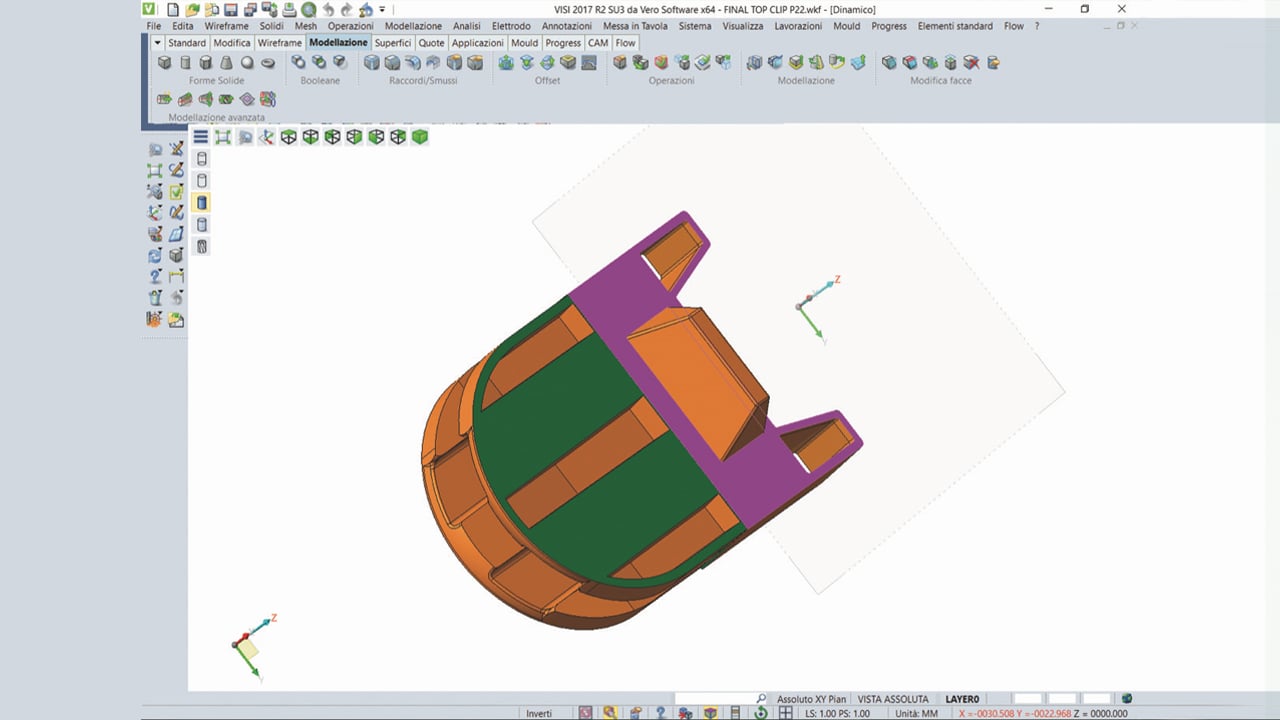
Task: Switch to the Superfici ribbon tab
Action: [393, 43]
